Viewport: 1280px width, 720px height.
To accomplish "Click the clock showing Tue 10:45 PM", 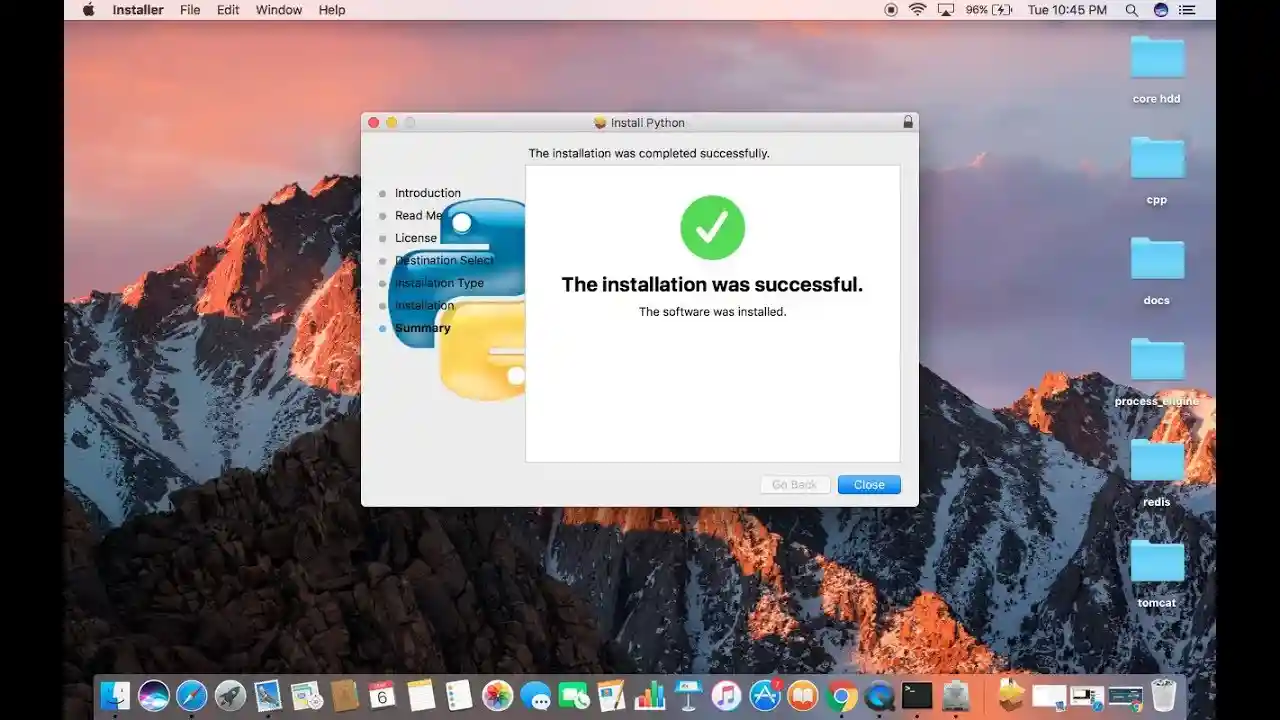I will [1067, 10].
